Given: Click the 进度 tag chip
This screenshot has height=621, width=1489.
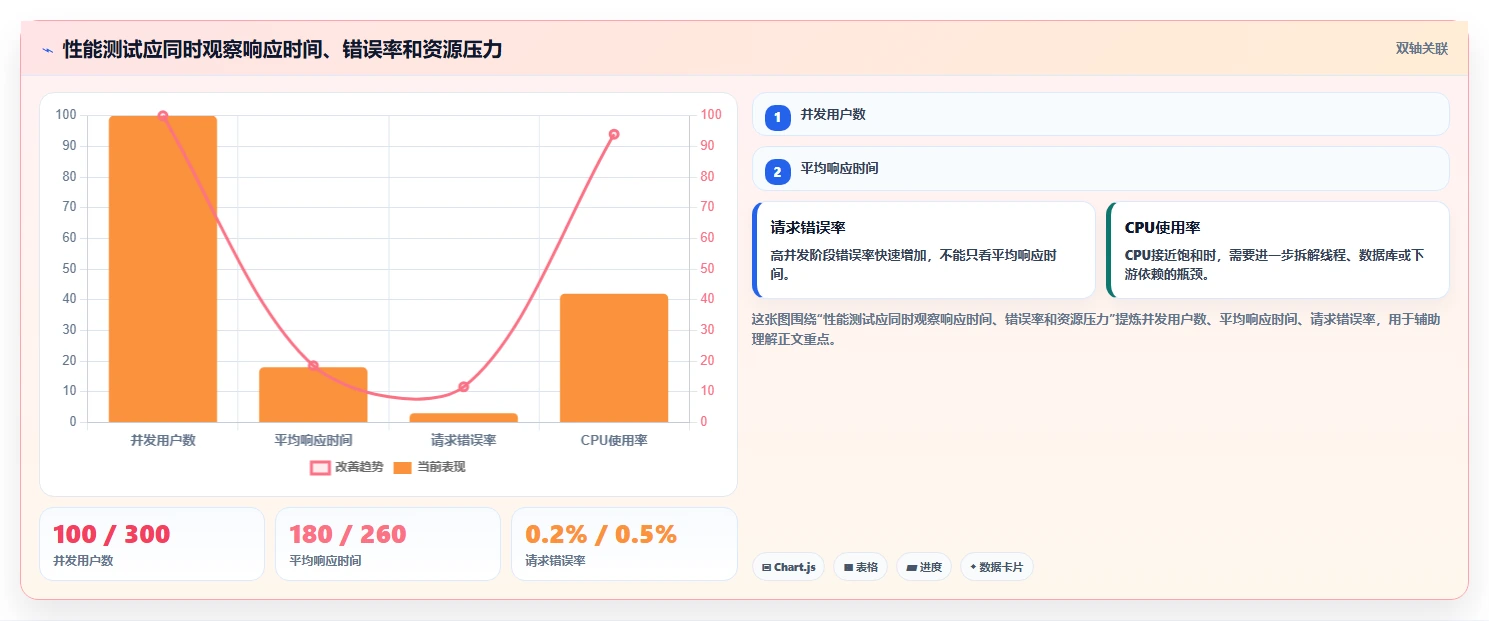Looking at the screenshot, I should (x=924, y=567).
